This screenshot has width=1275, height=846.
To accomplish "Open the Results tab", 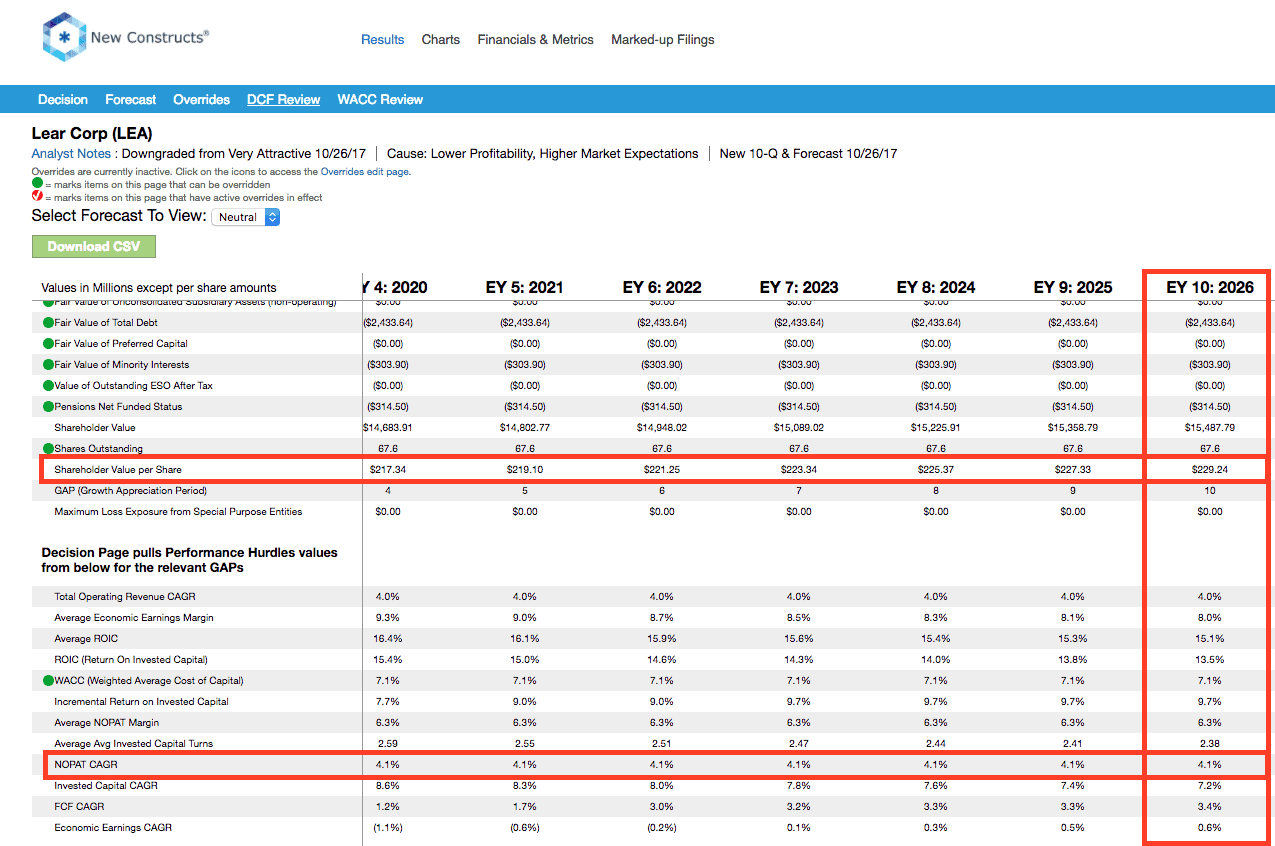I will click(x=383, y=40).
